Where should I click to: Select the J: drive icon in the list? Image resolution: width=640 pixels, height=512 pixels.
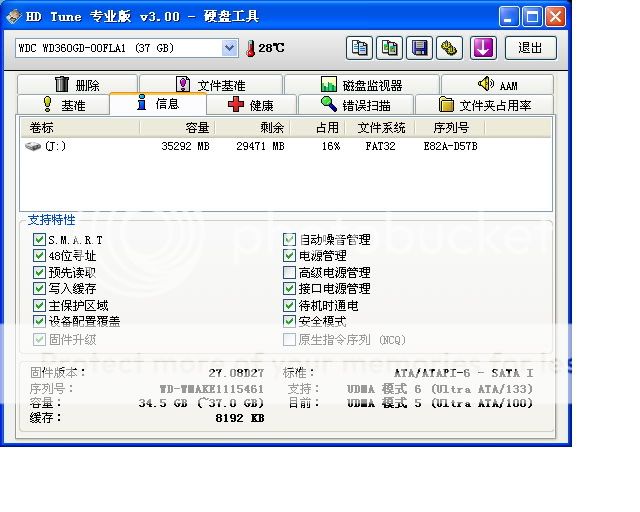click(33, 146)
